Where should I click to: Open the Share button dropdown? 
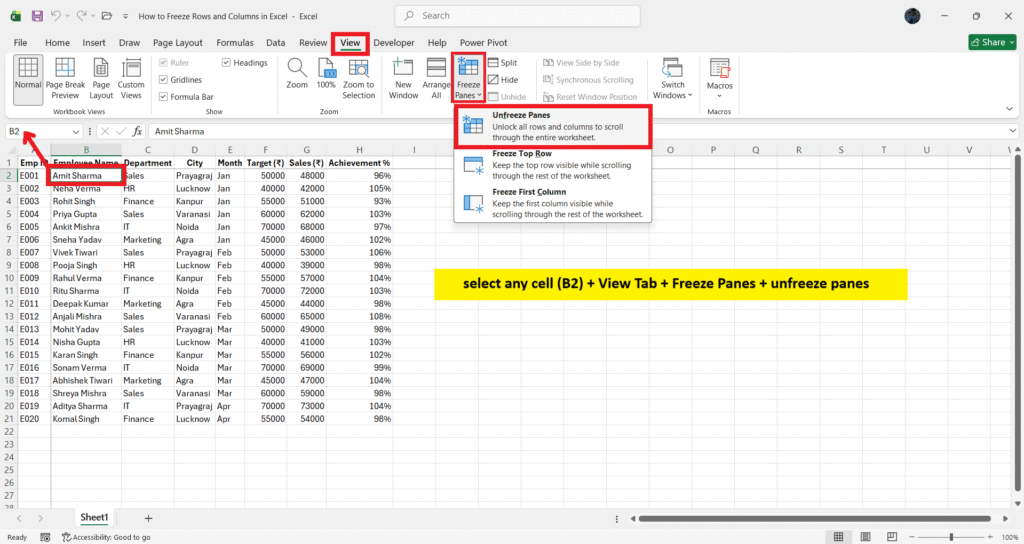[x=1014, y=42]
